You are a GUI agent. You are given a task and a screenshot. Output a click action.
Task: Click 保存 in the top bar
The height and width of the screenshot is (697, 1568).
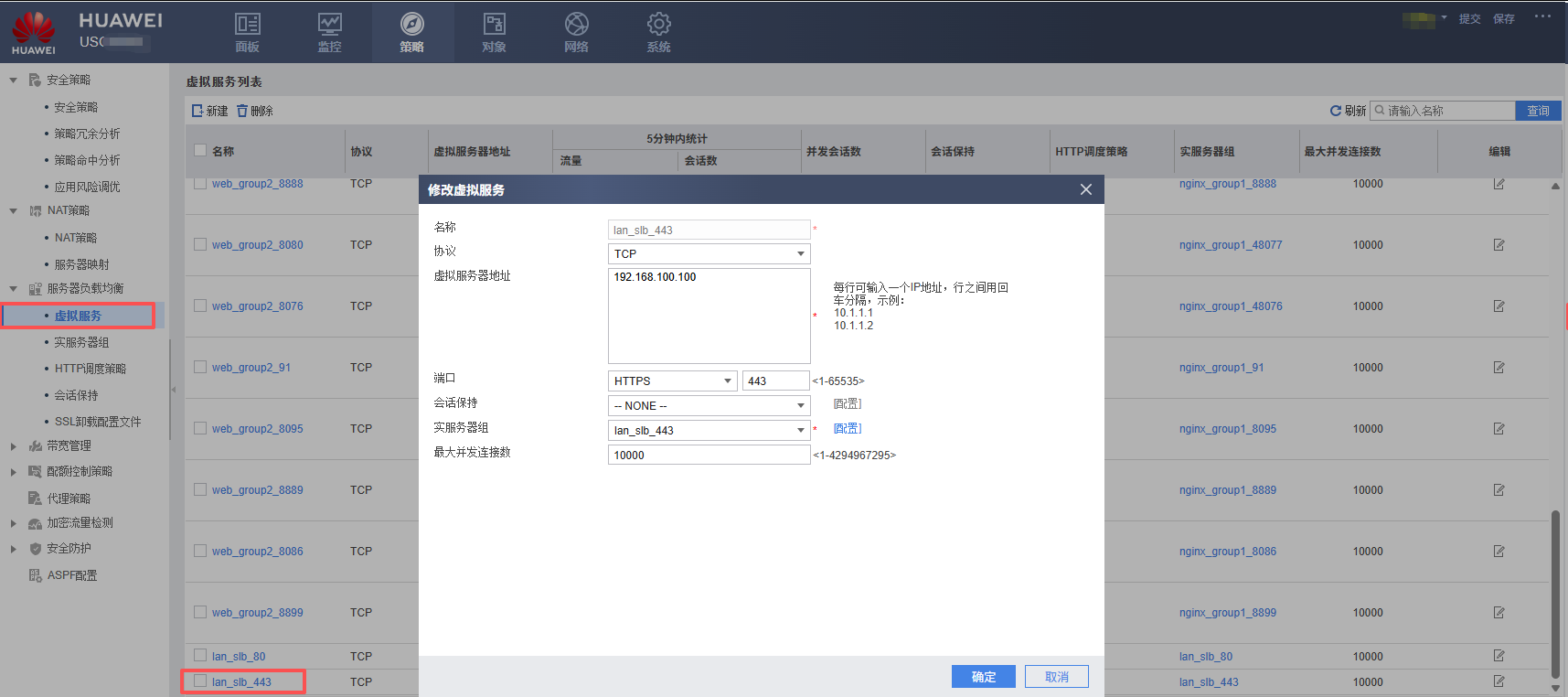coord(1504,18)
